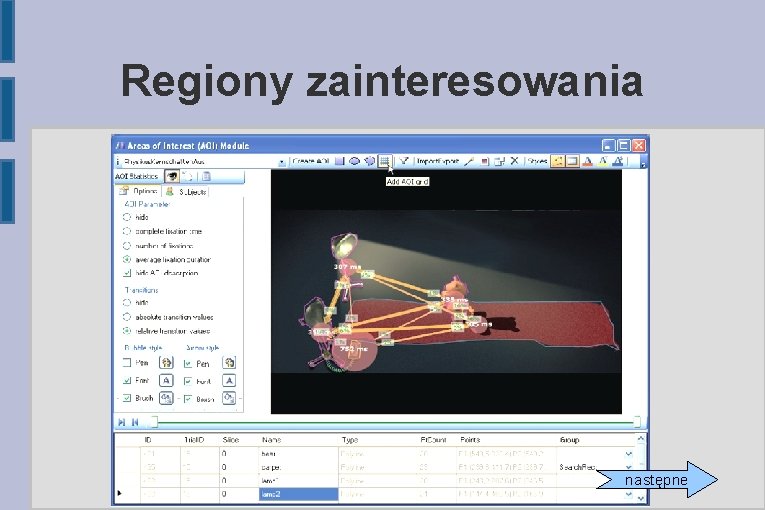Click the eye icon beside AOI Statistics
Viewport: 765px width, 510px height.
click(172, 176)
